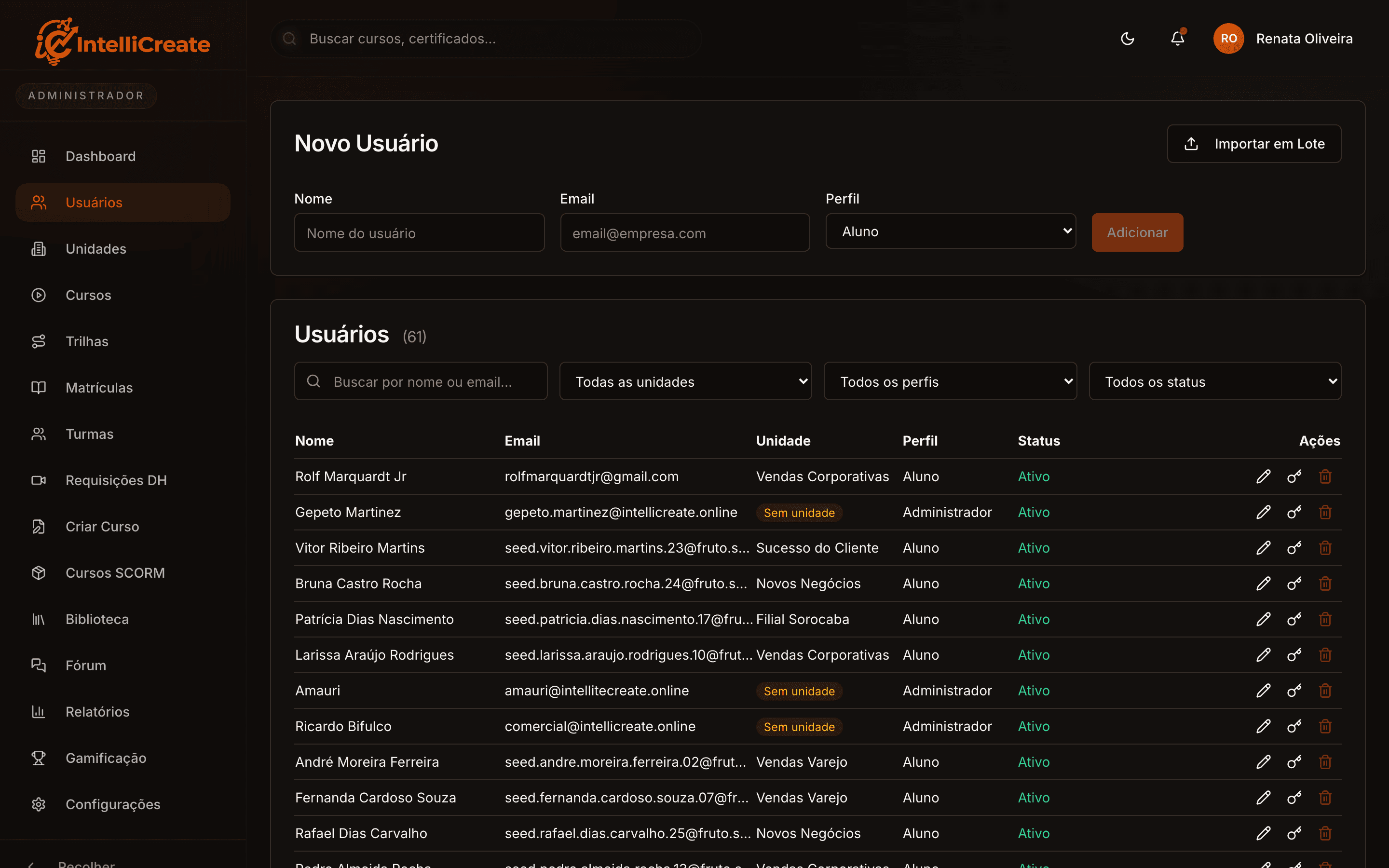Screen dimensions: 1389x868
Task: Click Buscar por nome ou email field
Action: 421,381
